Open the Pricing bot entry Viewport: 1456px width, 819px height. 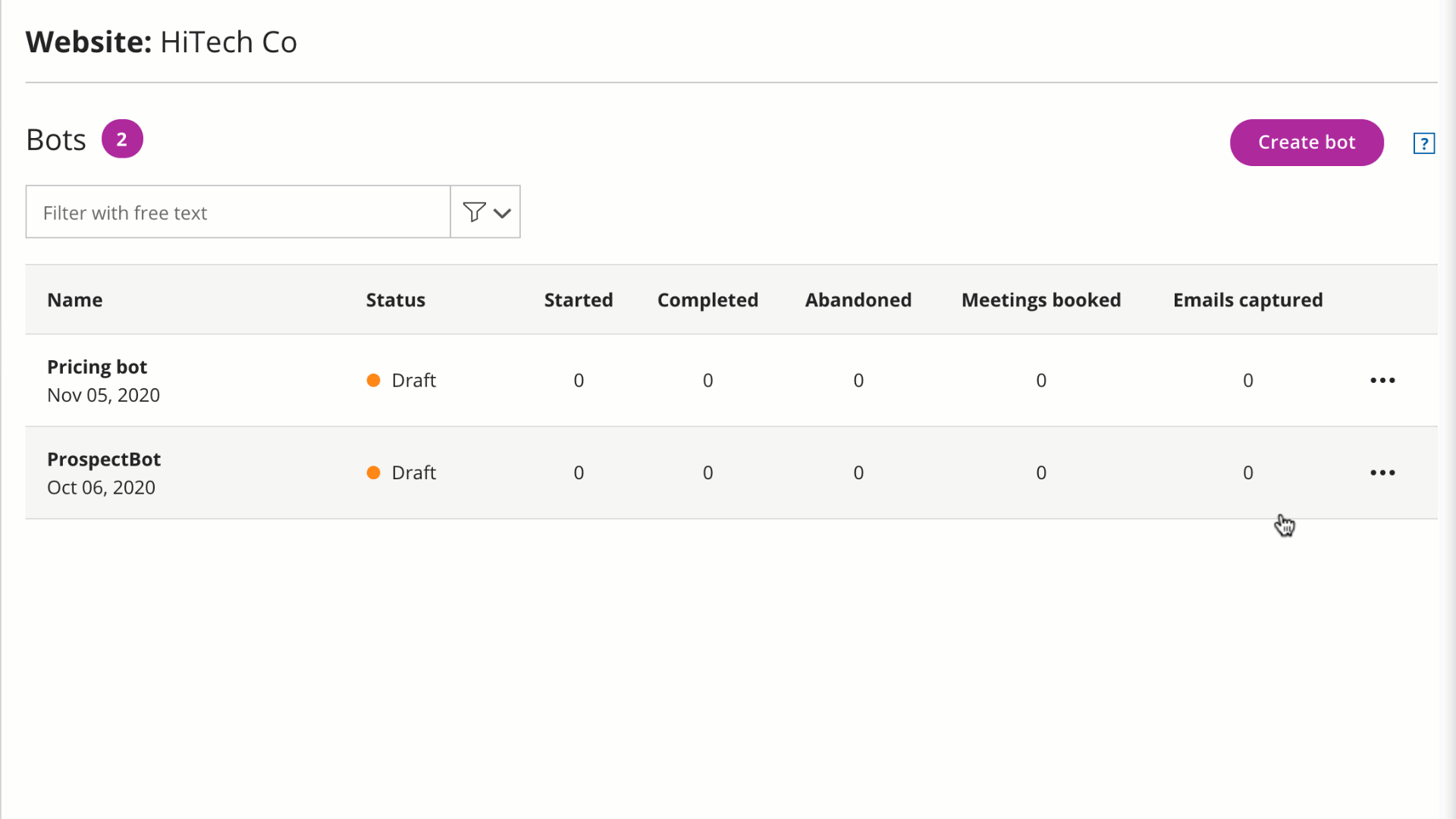pyautogui.click(x=97, y=367)
